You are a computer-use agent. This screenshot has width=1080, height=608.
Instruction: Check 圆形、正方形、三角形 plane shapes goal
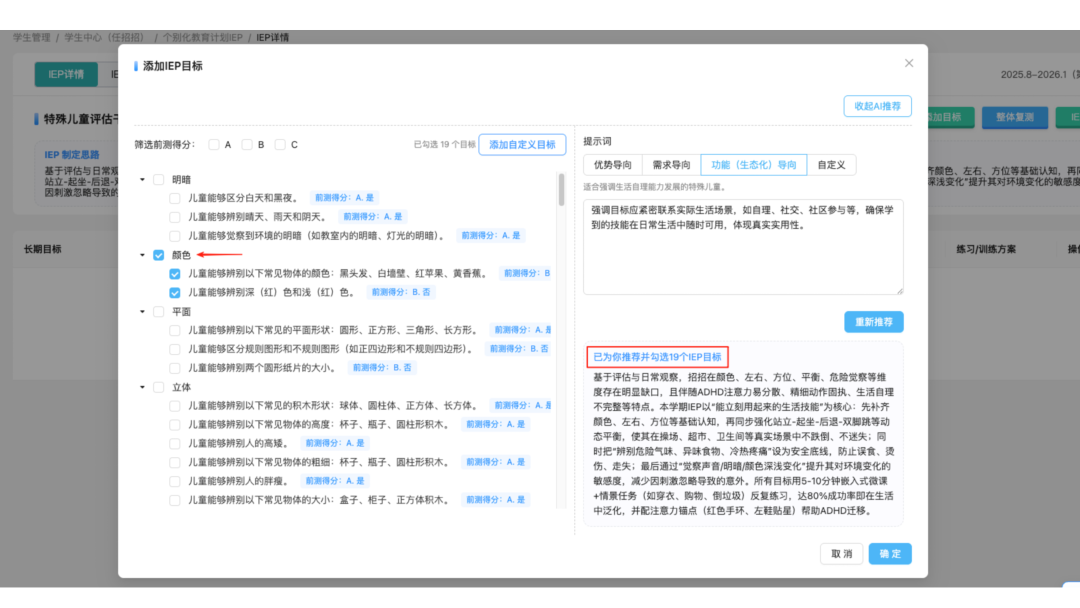click(x=175, y=331)
